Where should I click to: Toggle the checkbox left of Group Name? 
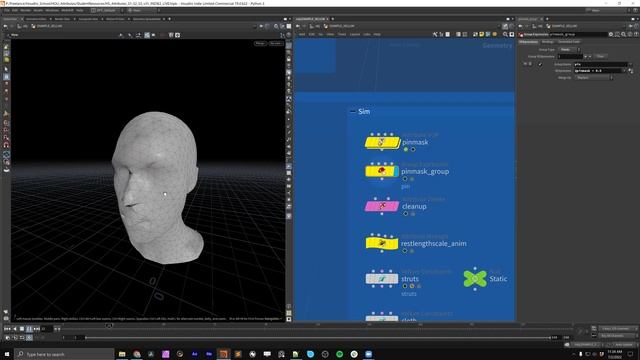[540, 64]
